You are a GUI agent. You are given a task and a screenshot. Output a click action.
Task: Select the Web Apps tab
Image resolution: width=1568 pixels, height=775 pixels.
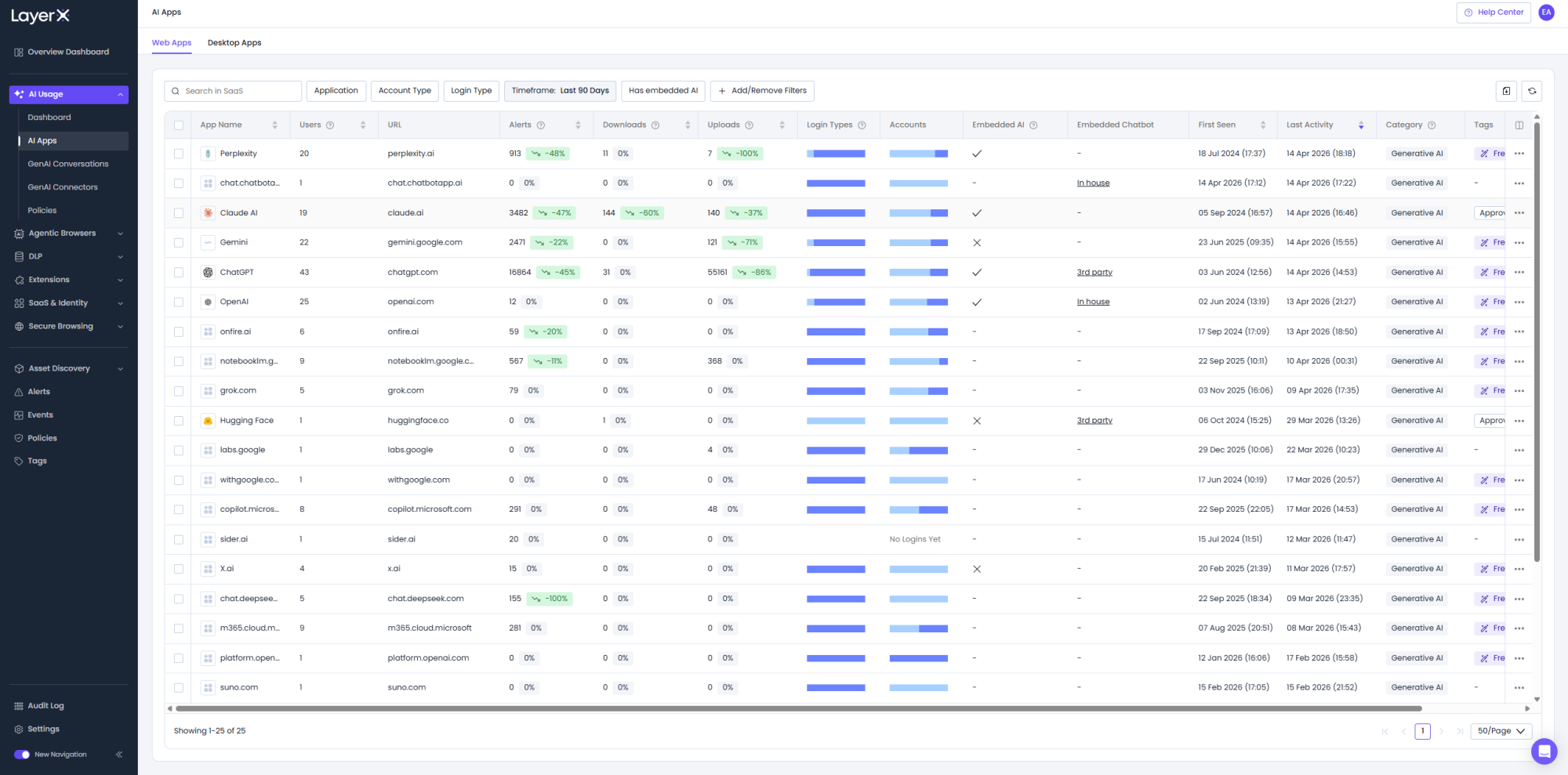[172, 43]
